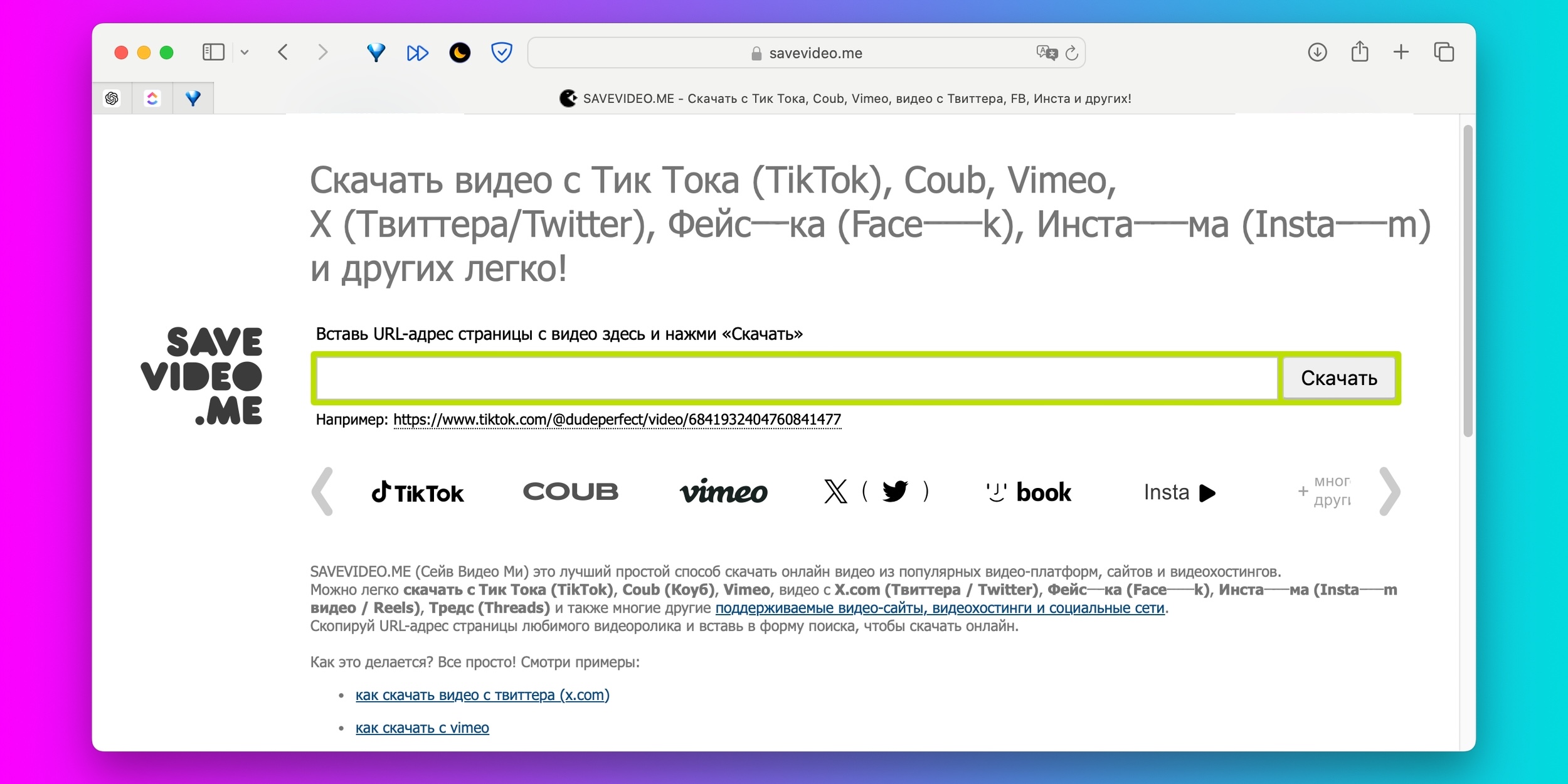Click the Вставь URL-адрес страницы label

tap(559, 334)
